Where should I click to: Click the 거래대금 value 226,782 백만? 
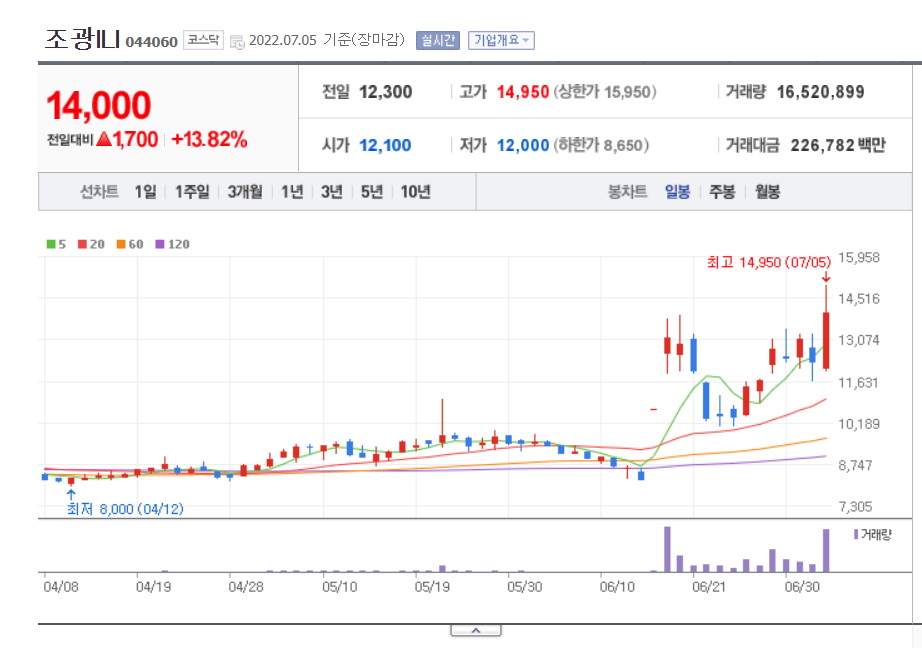click(838, 145)
